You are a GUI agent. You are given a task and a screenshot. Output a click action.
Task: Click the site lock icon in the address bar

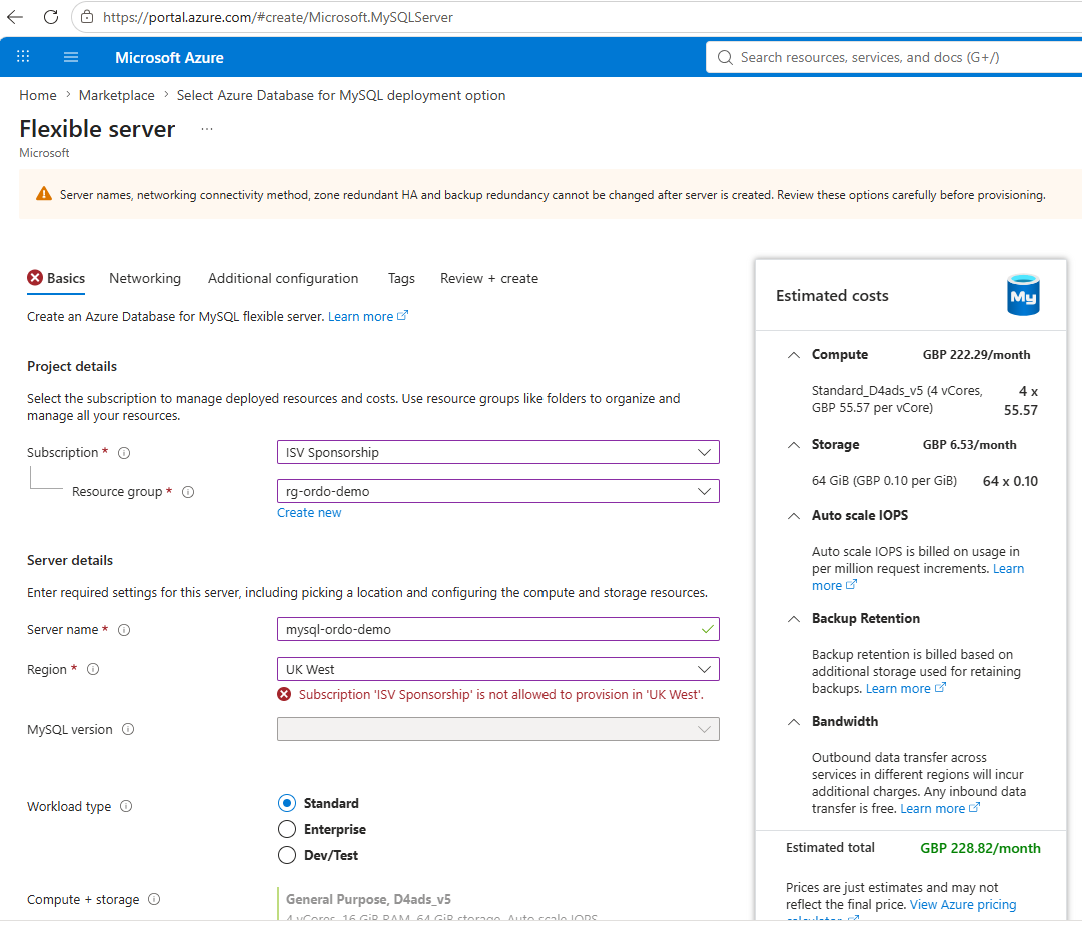click(87, 17)
